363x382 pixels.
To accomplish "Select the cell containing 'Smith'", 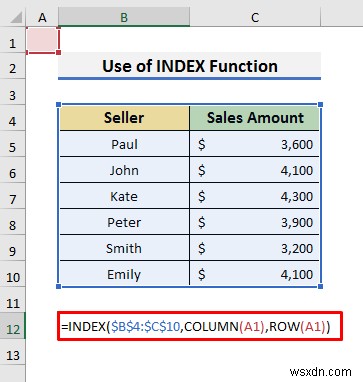I will (124, 248).
